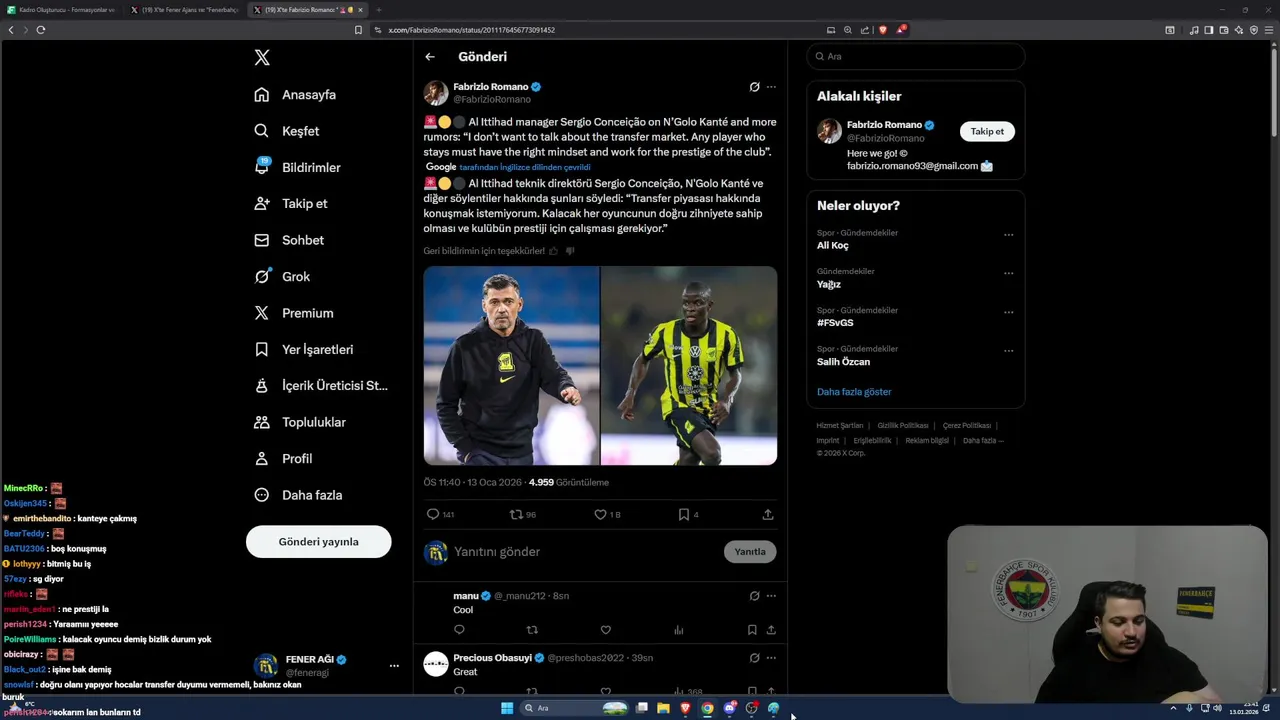Bookmark manu's reply
The image size is (1280, 720).
click(x=752, y=630)
